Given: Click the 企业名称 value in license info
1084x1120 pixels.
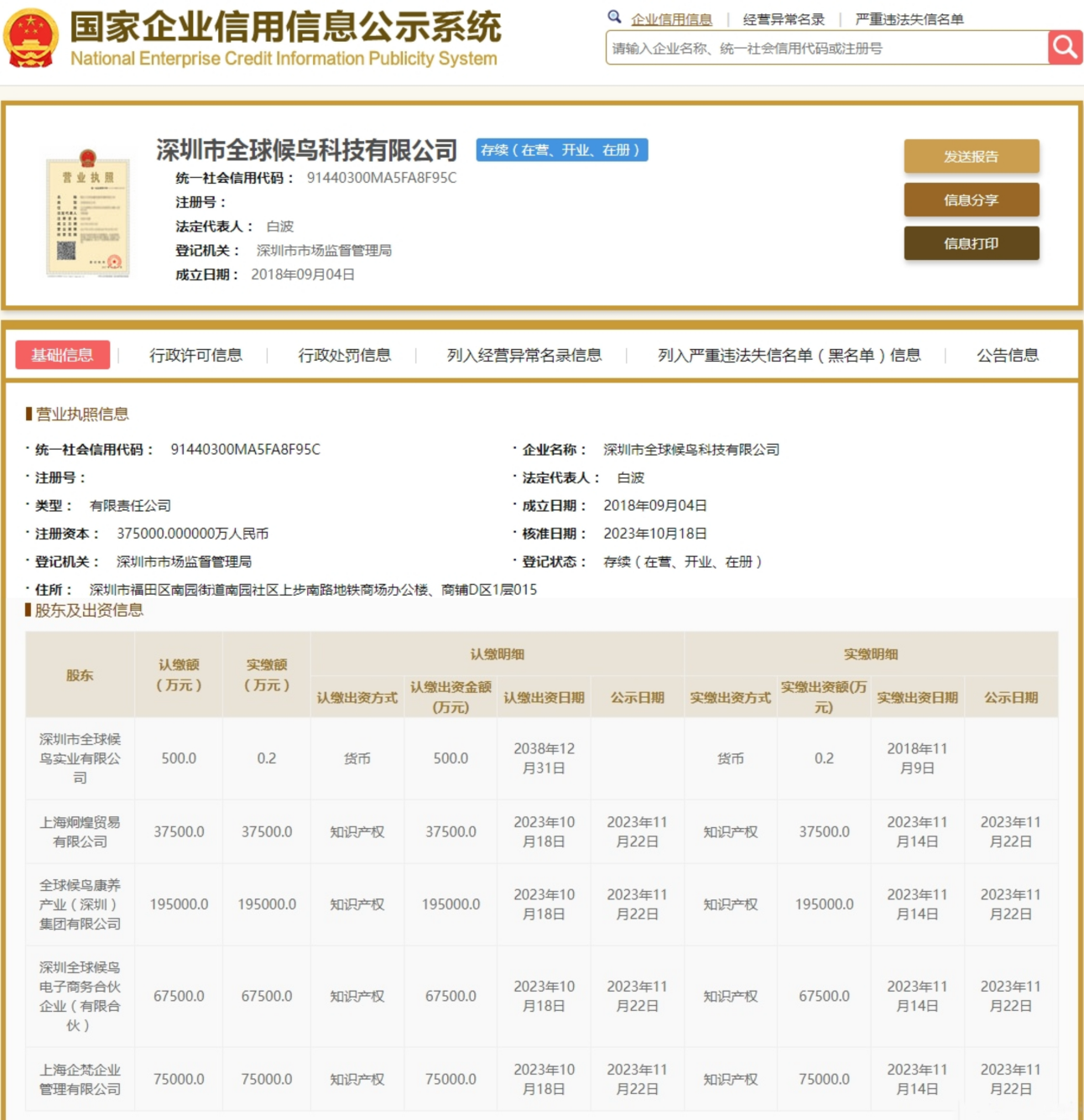Looking at the screenshot, I should [691, 450].
